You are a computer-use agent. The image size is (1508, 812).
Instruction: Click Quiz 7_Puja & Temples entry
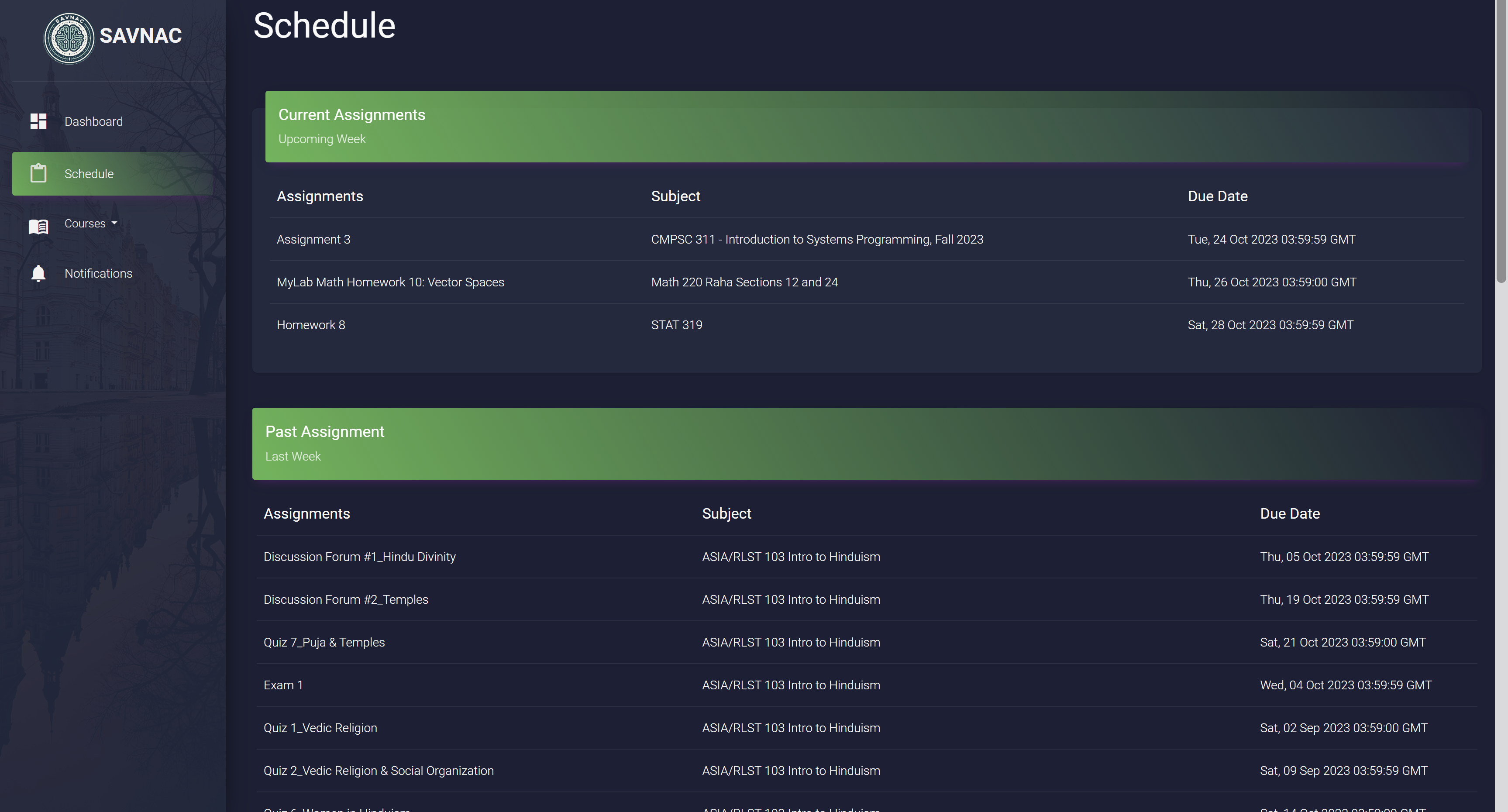324,642
